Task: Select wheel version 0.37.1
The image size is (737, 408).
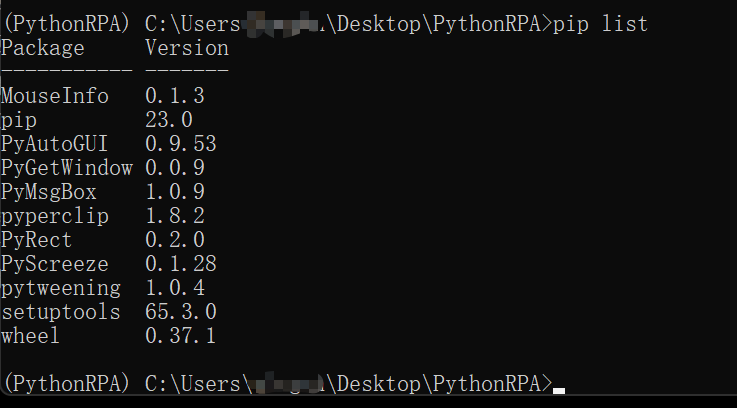Action: [x=181, y=336]
